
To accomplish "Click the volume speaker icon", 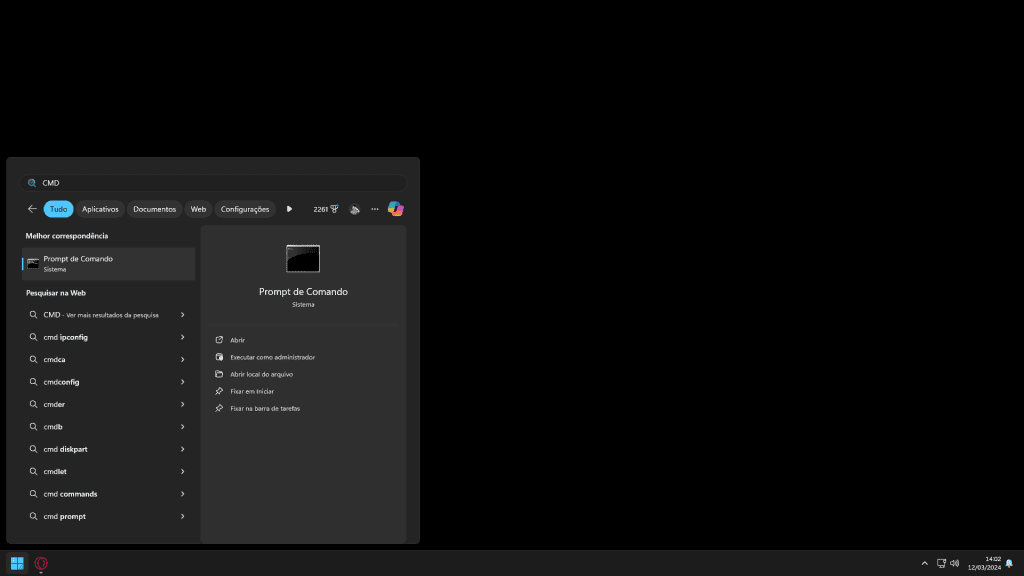I will click(x=955, y=563).
